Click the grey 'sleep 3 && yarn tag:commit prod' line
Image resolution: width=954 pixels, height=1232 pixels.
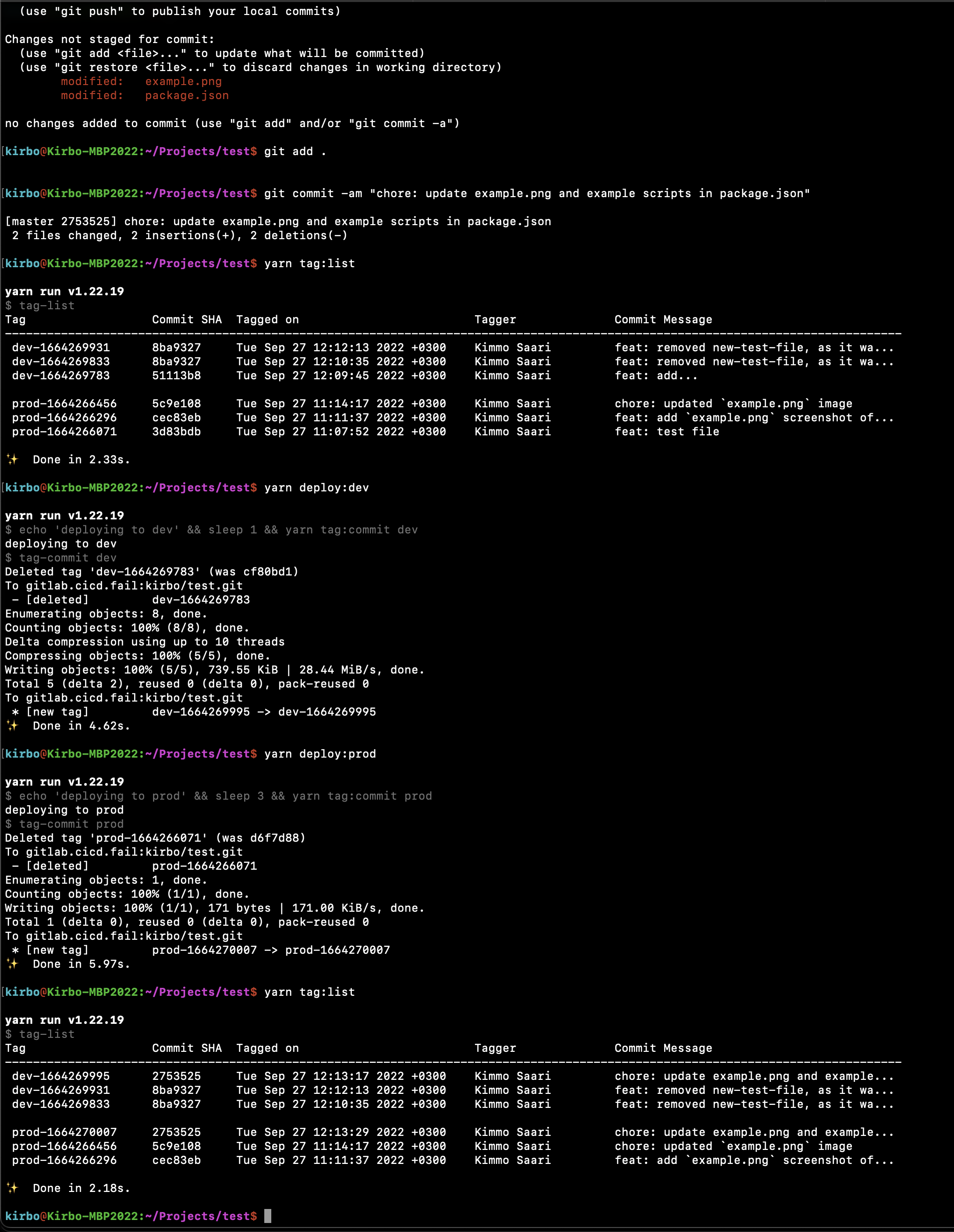218,796
